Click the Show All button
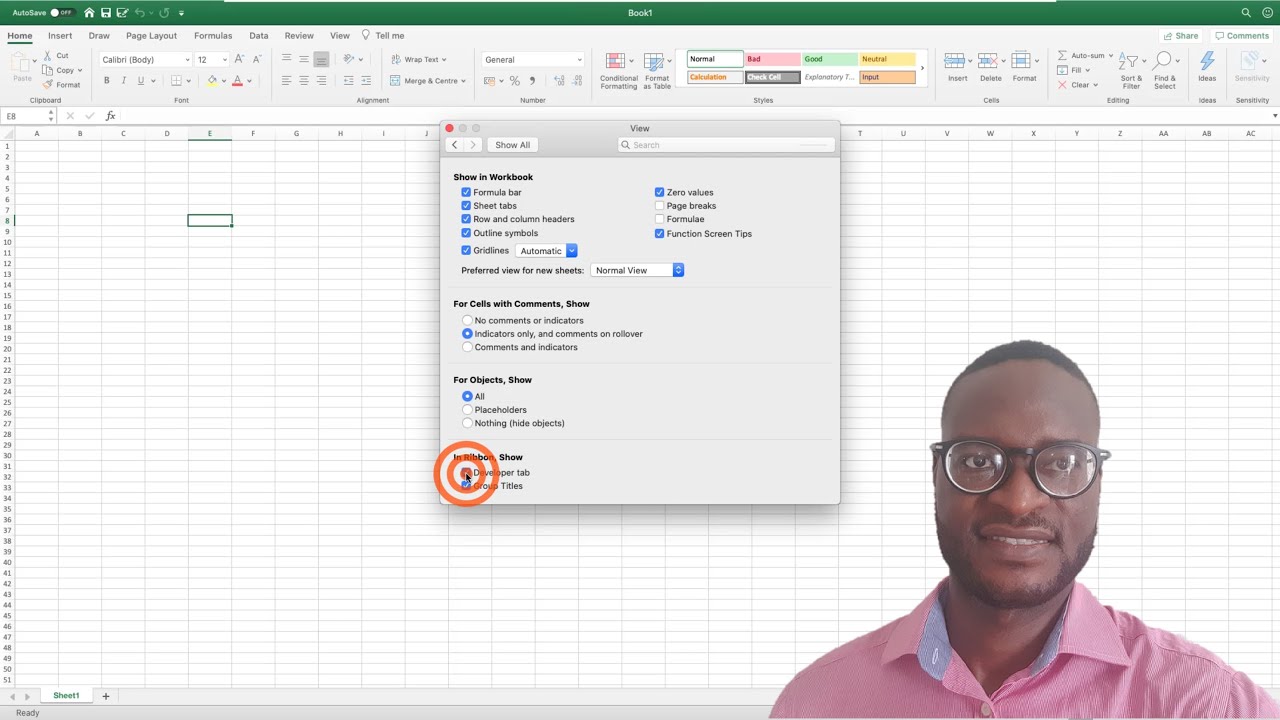The image size is (1280, 720). (512, 145)
